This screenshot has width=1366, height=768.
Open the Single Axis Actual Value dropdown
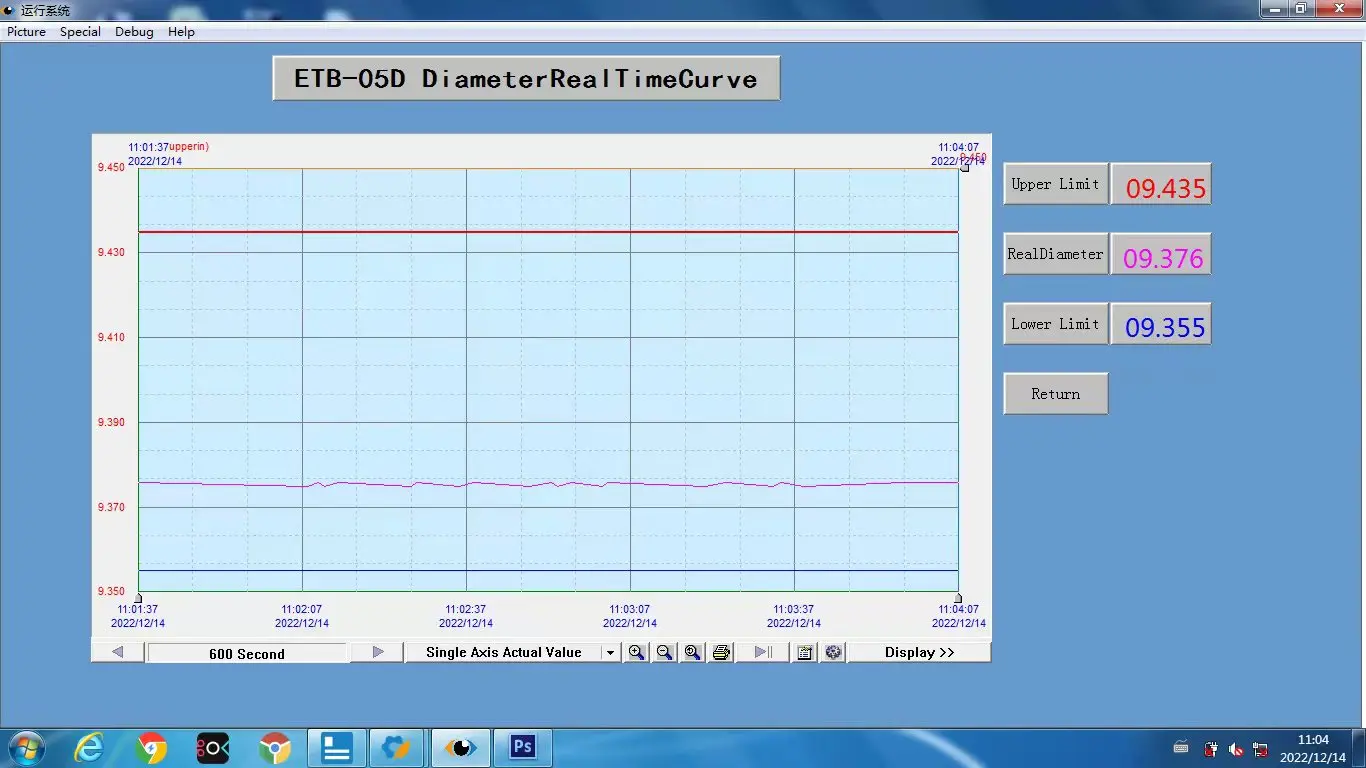pyautogui.click(x=610, y=652)
